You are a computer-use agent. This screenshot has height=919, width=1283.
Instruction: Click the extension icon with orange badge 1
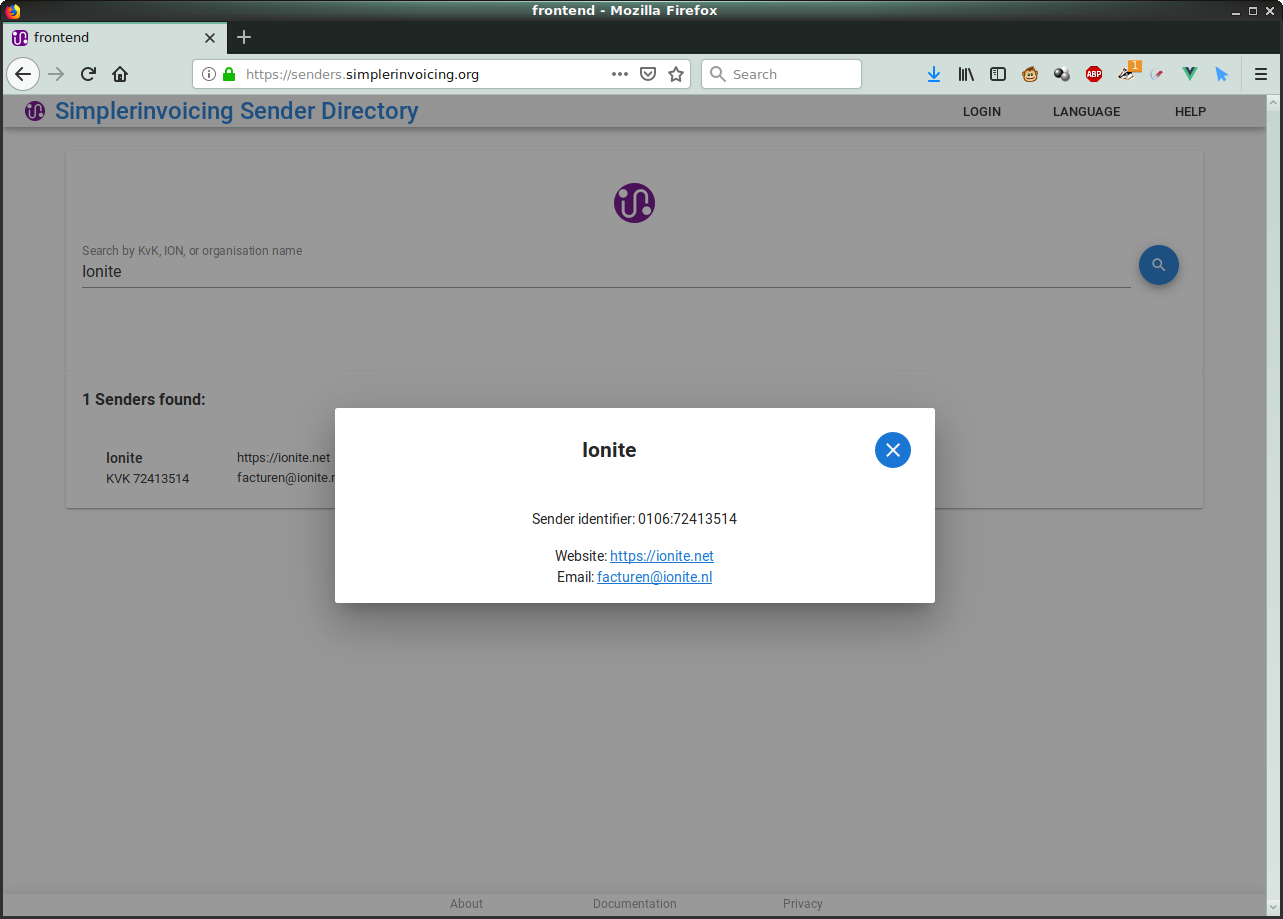pyautogui.click(x=1128, y=72)
